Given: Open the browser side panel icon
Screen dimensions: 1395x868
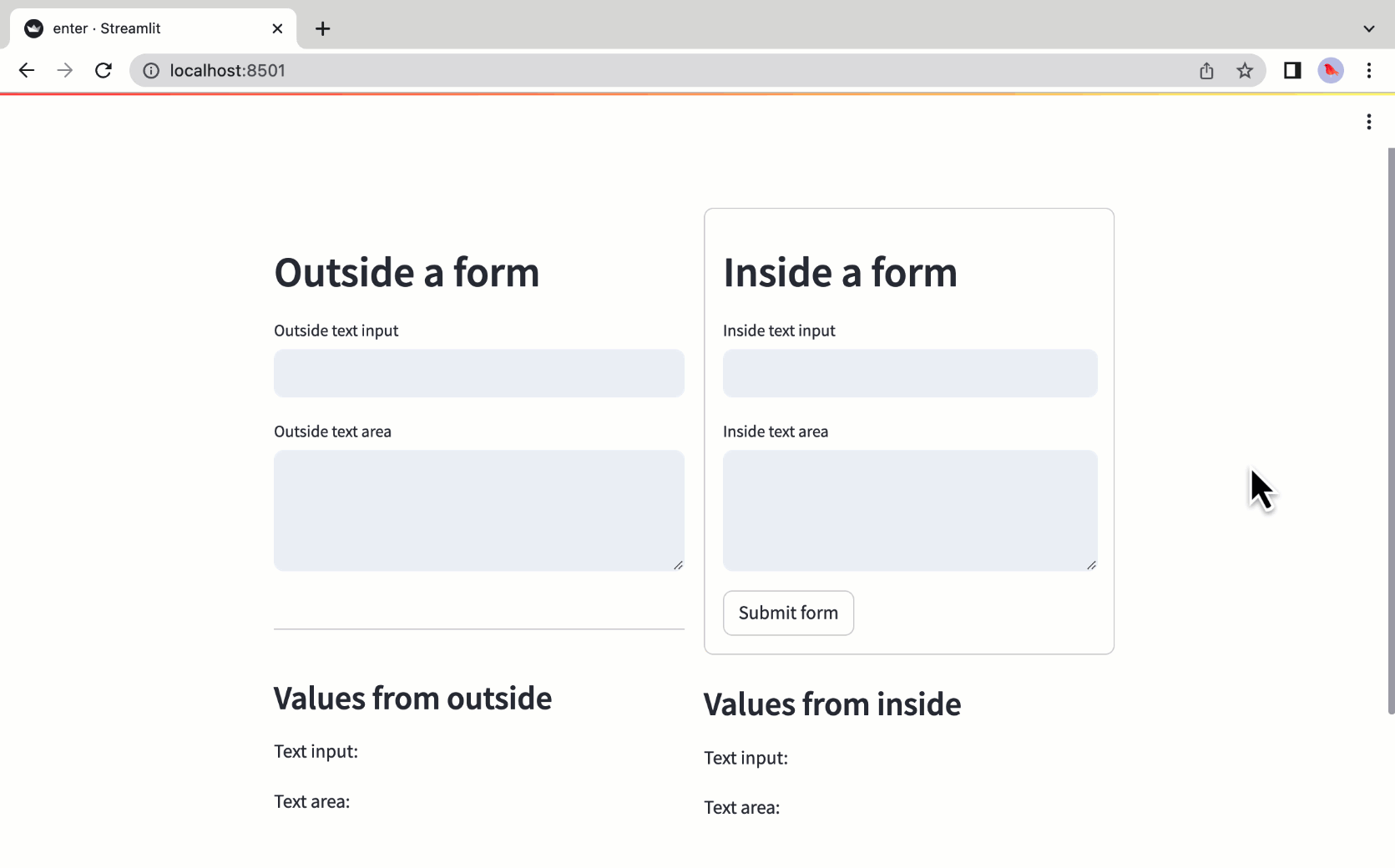Looking at the screenshot, I should click(x=1291, y=70).
